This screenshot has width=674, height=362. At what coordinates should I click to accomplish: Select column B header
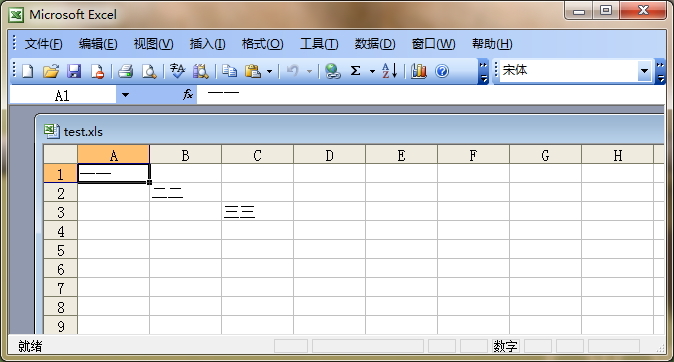[185, 154]
